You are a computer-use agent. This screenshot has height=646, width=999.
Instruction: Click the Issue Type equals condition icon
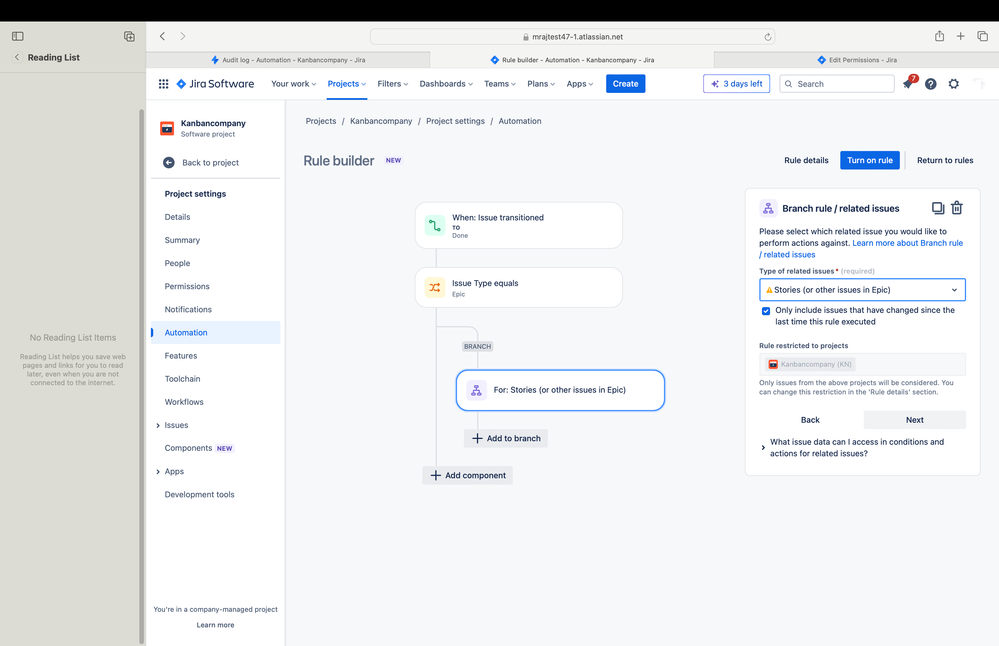[435, 287]
